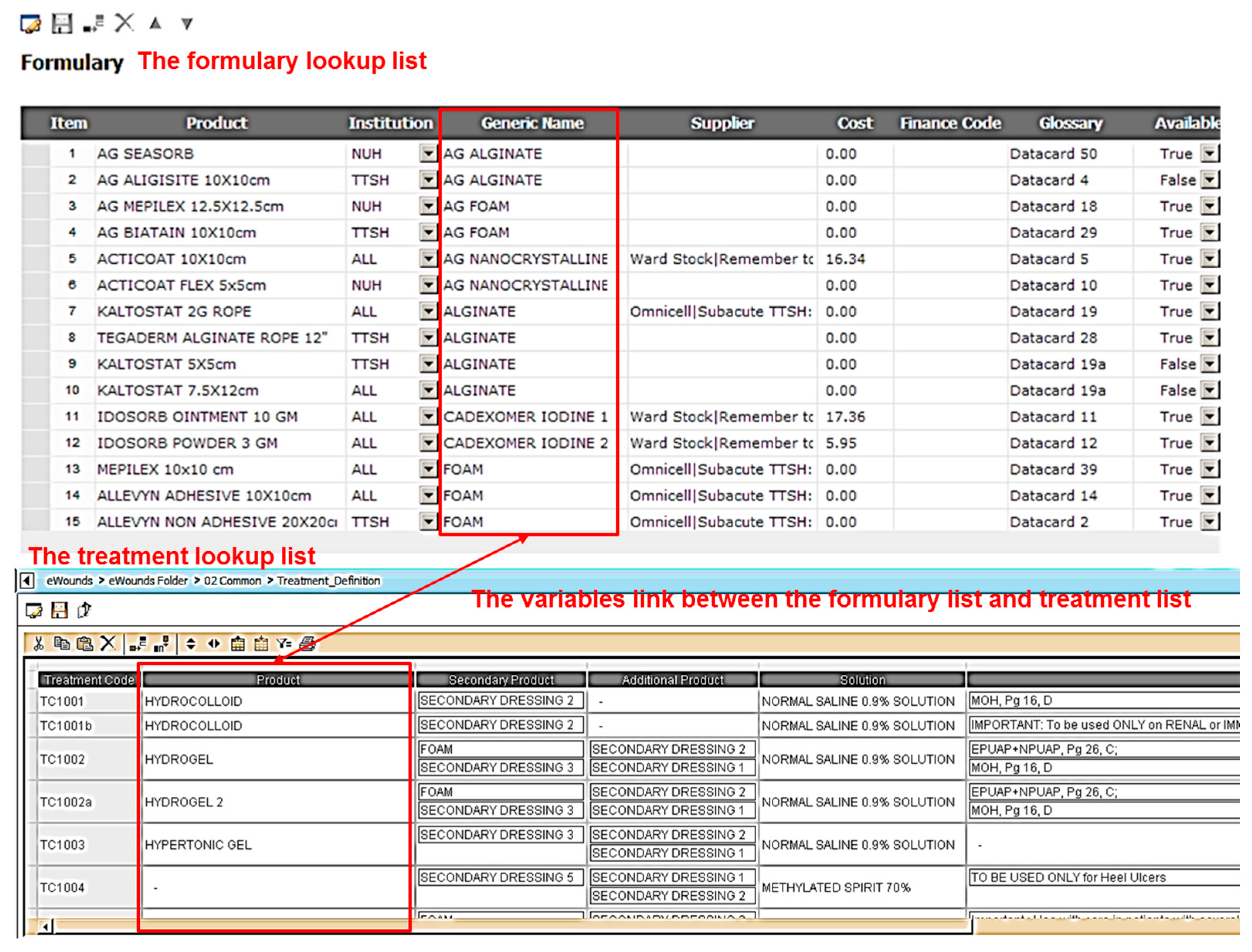1252x952 pixels.
Task: Click the printer icon in treatment toolbar
Action: 308,644
